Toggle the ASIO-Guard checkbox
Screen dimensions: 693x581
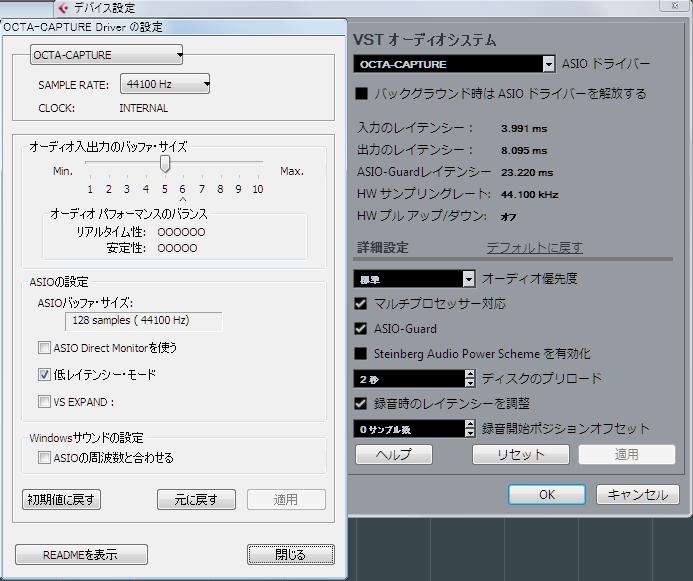[x=361, y=329]
